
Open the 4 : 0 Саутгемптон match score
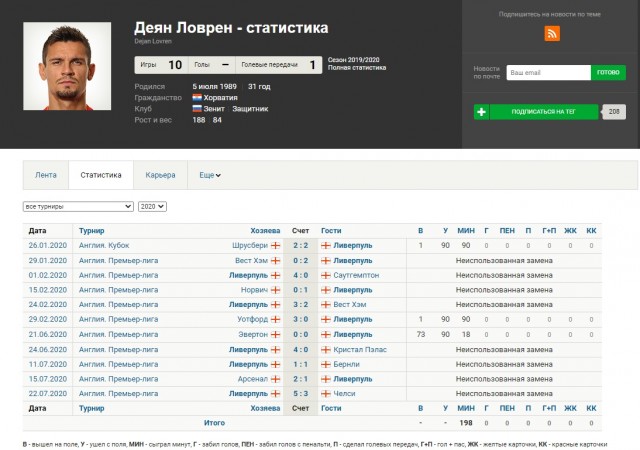(x=300, y=275)
